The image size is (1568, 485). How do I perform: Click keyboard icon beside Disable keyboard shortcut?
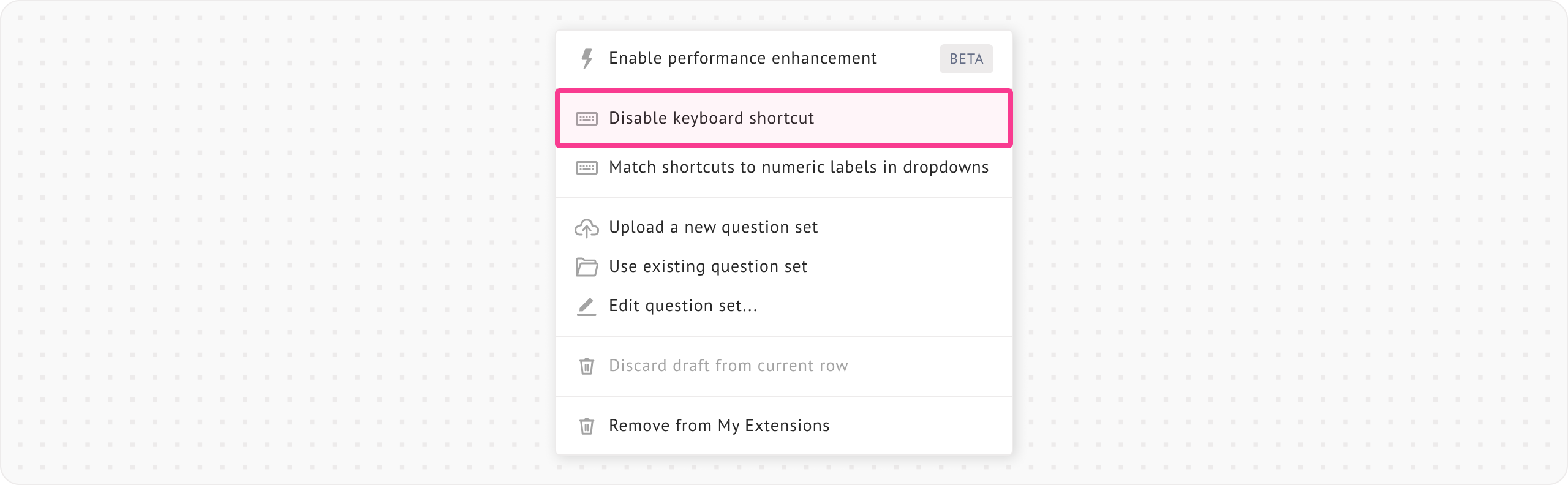point(587,119)
